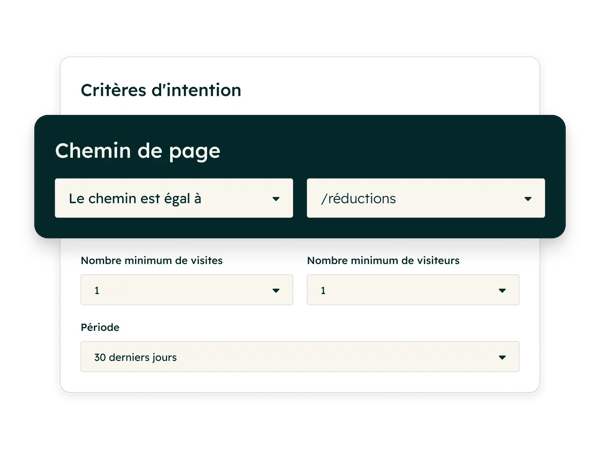Expand the "Nombre minimum de visites" select box
The image size is (600, 450).
[187, 291]
